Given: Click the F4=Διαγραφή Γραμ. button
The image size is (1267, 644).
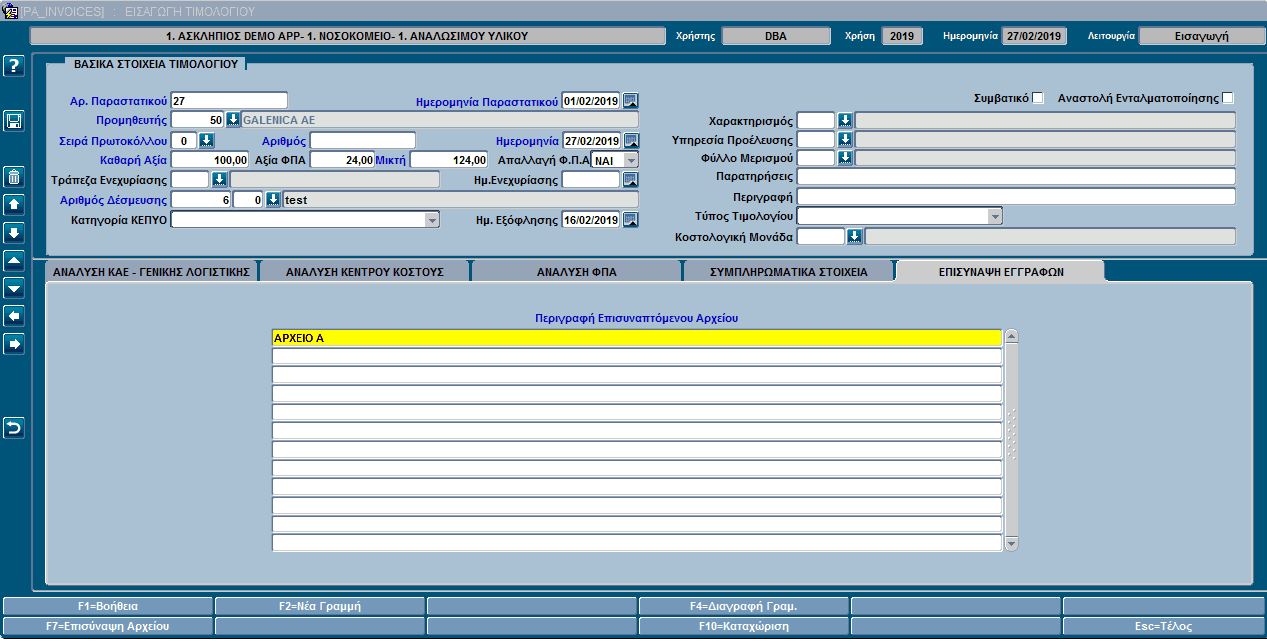Looking at the screenshot, I should click(x=744, y=606).
